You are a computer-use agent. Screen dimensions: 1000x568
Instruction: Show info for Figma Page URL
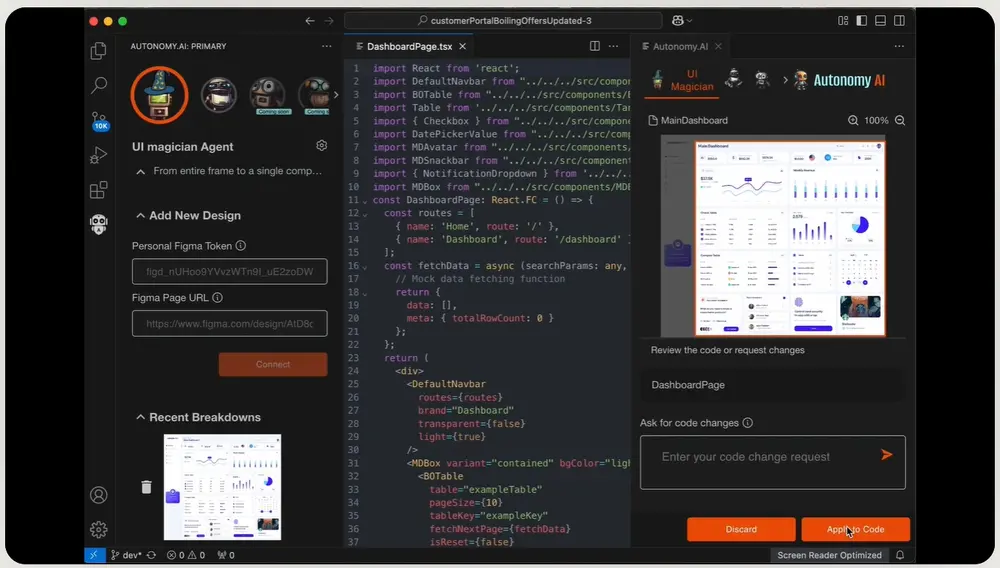tap(217, 298)
